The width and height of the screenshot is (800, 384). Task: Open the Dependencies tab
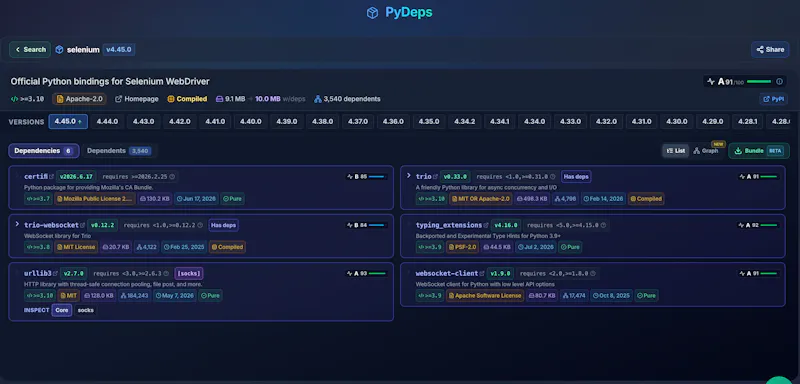(44, 151)
